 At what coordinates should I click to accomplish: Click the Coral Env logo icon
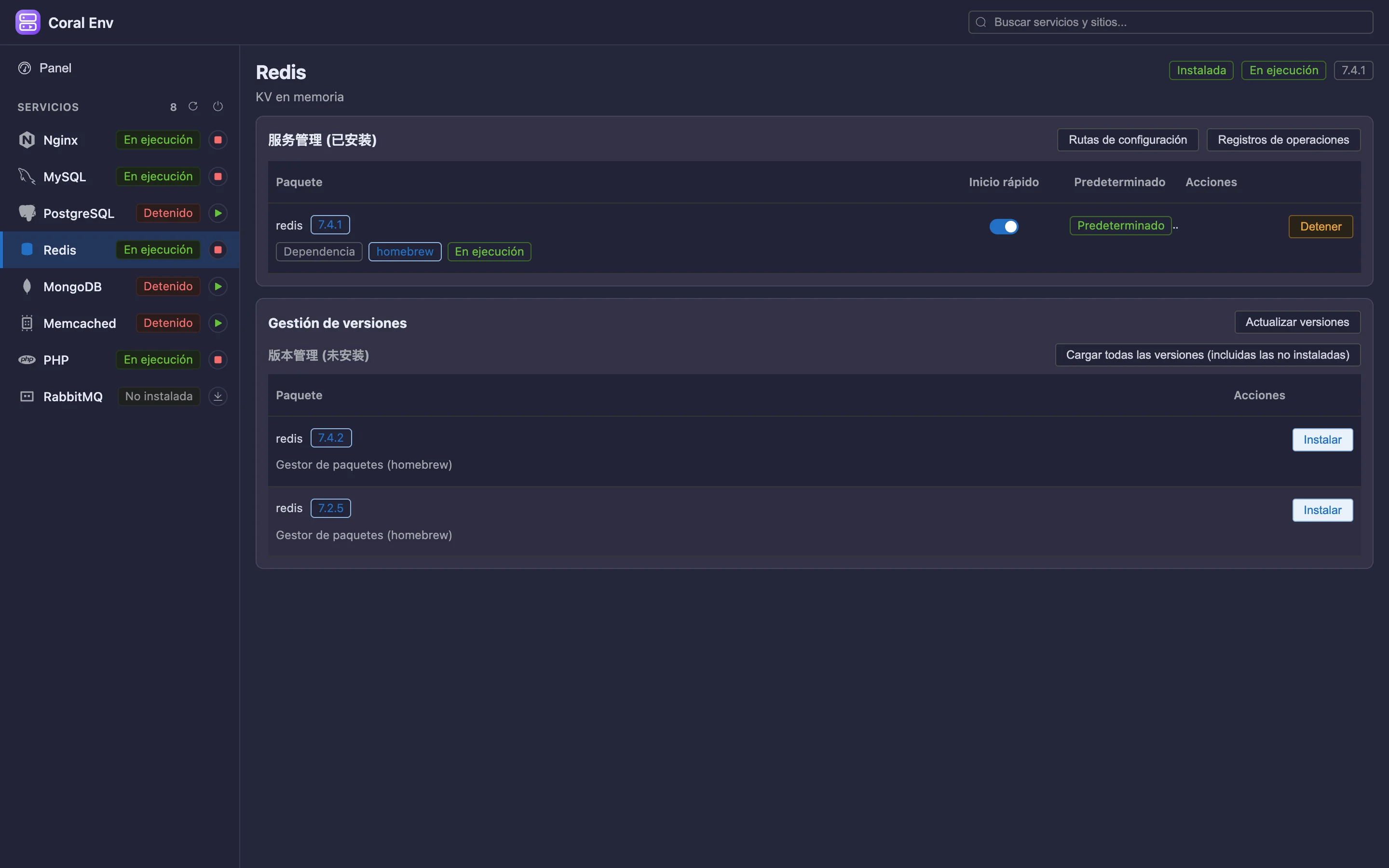tap(27, 22)
